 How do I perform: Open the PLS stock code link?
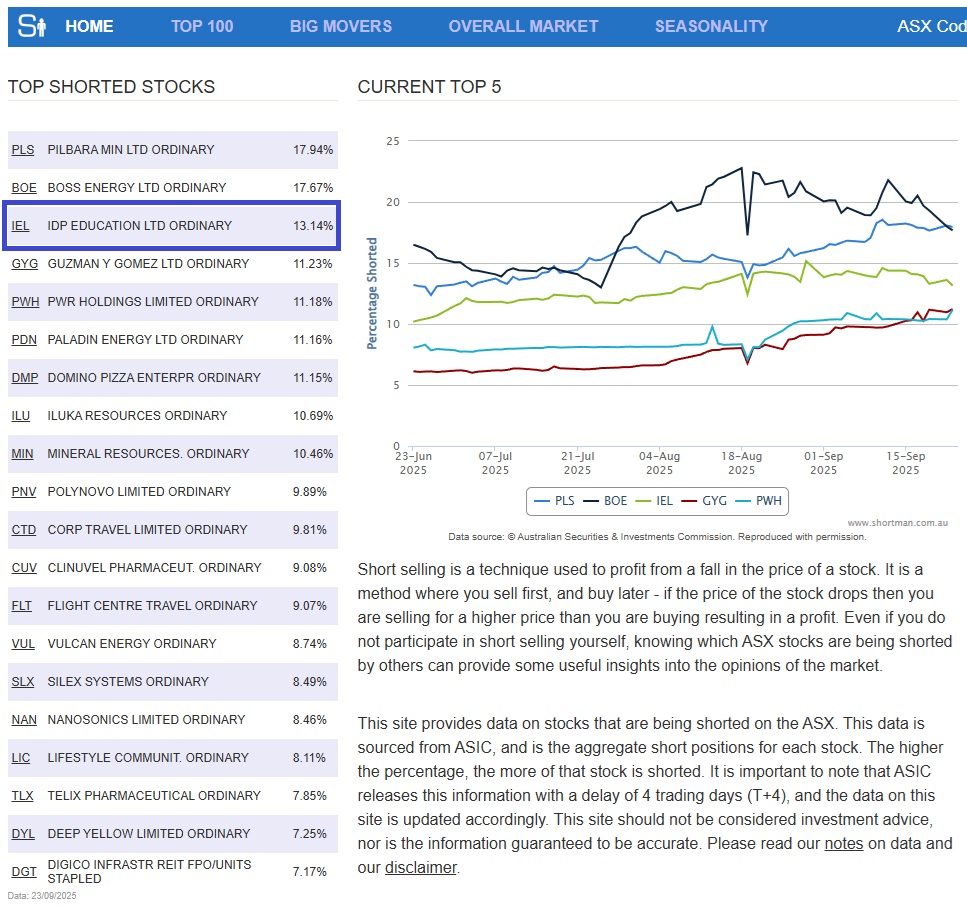pos(22,150)
